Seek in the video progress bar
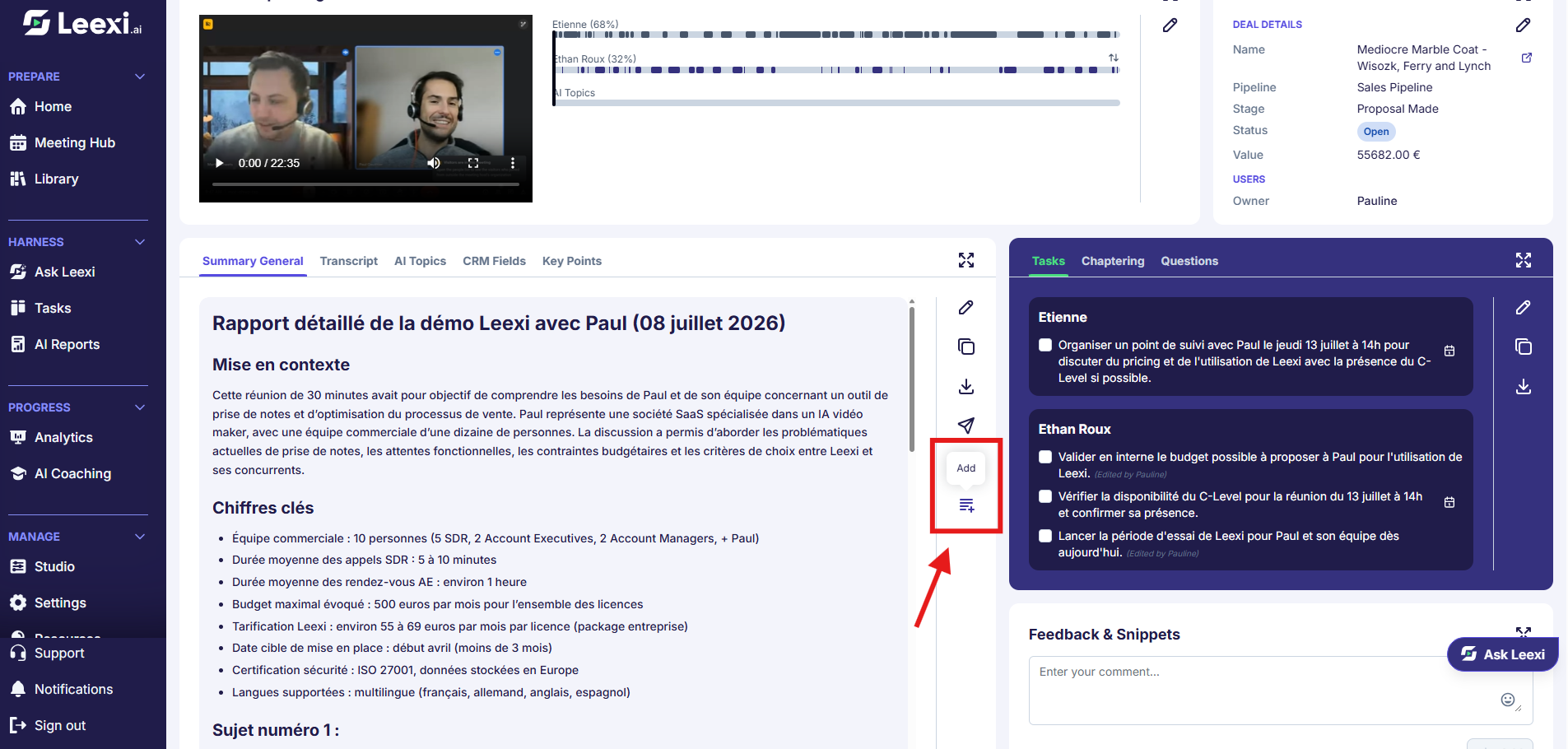This screenshot has height=749, width=1568. 365,184
